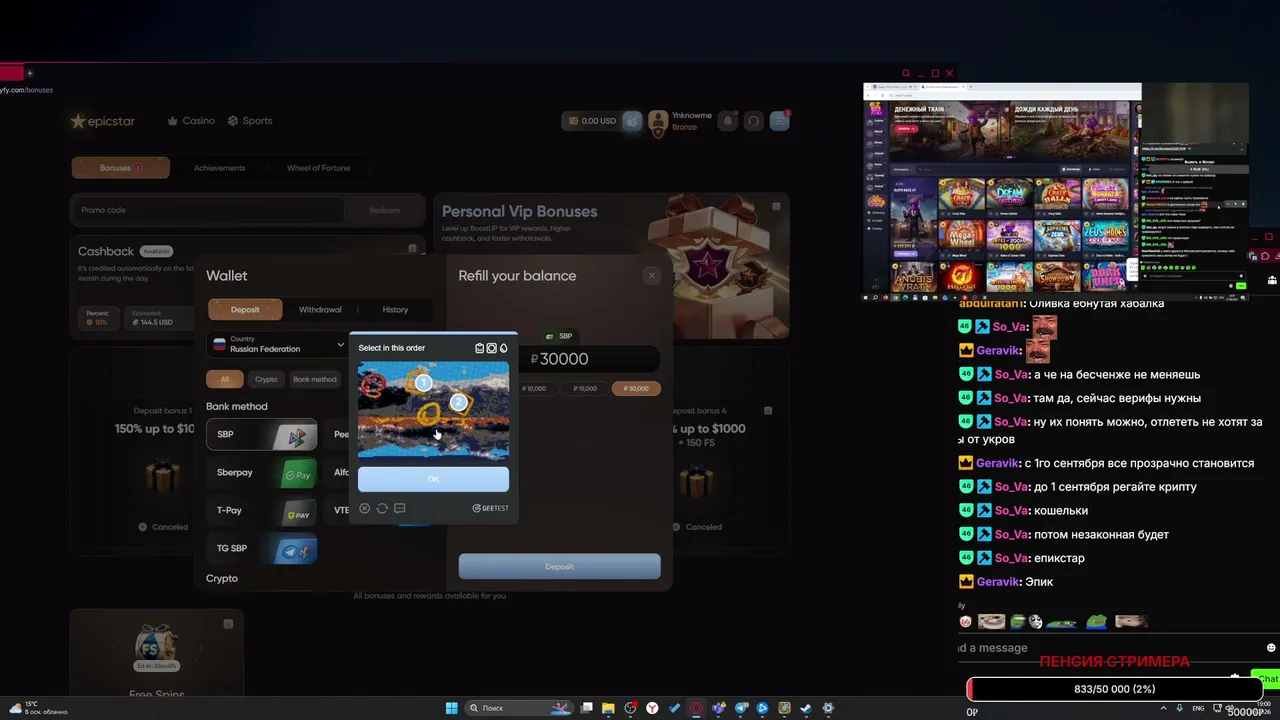Close the Refill your balance dialog
1280x720 pixels.
point(652,276)
